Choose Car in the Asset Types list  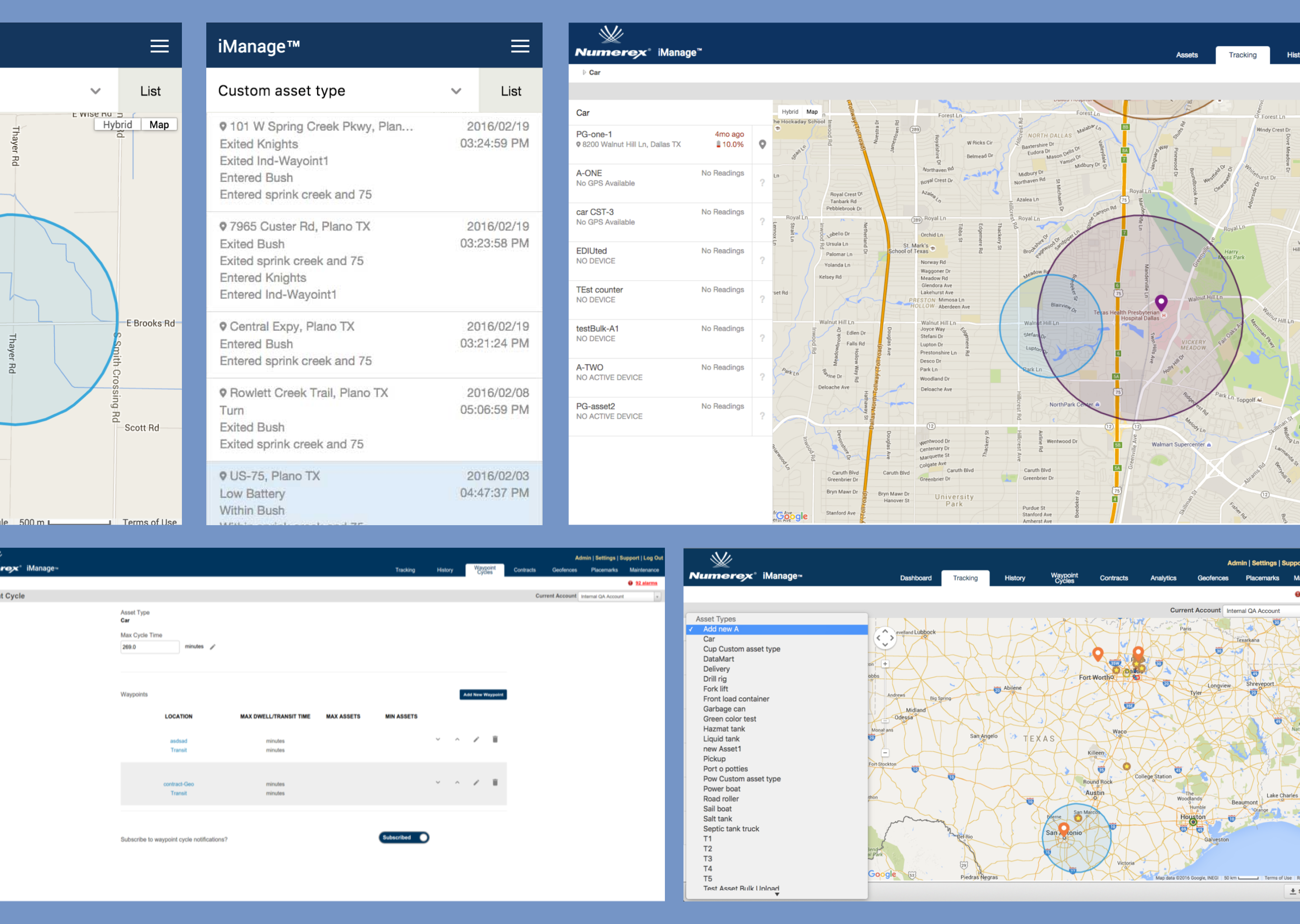[777, 639]
